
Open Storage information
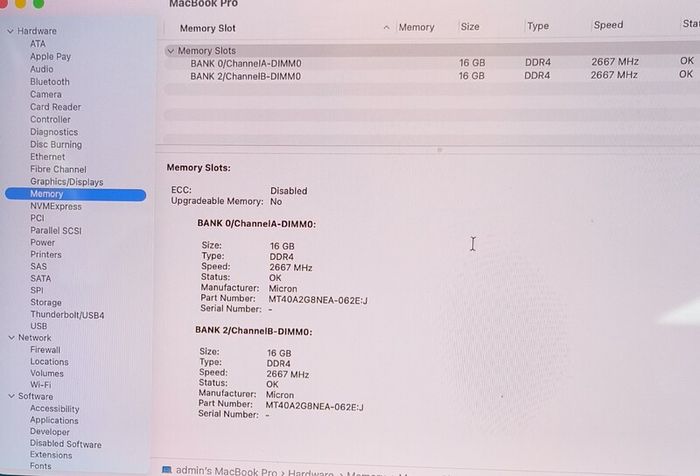(x=46, y=302)
